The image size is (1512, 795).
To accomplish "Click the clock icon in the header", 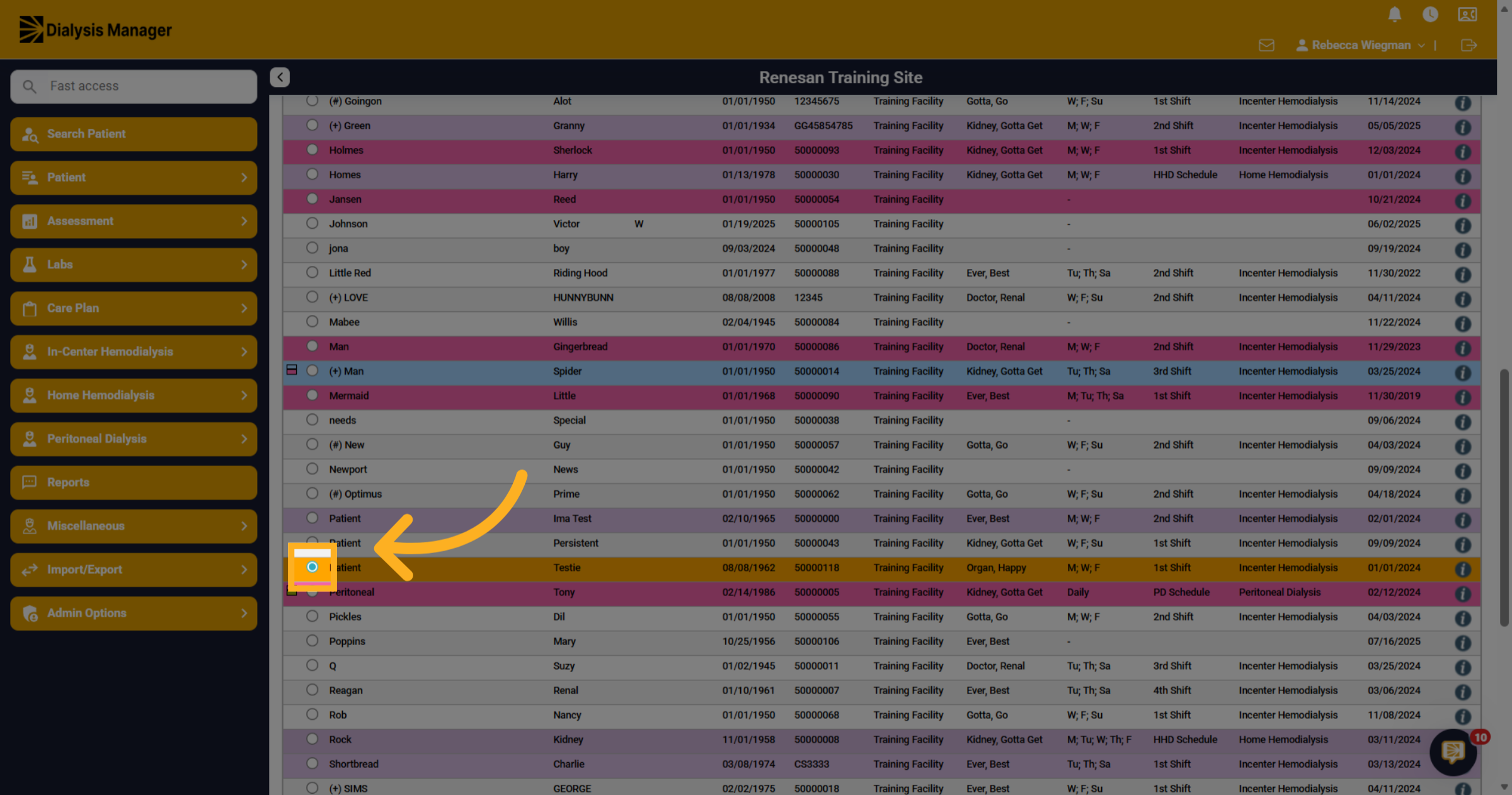I will 1431,14.
